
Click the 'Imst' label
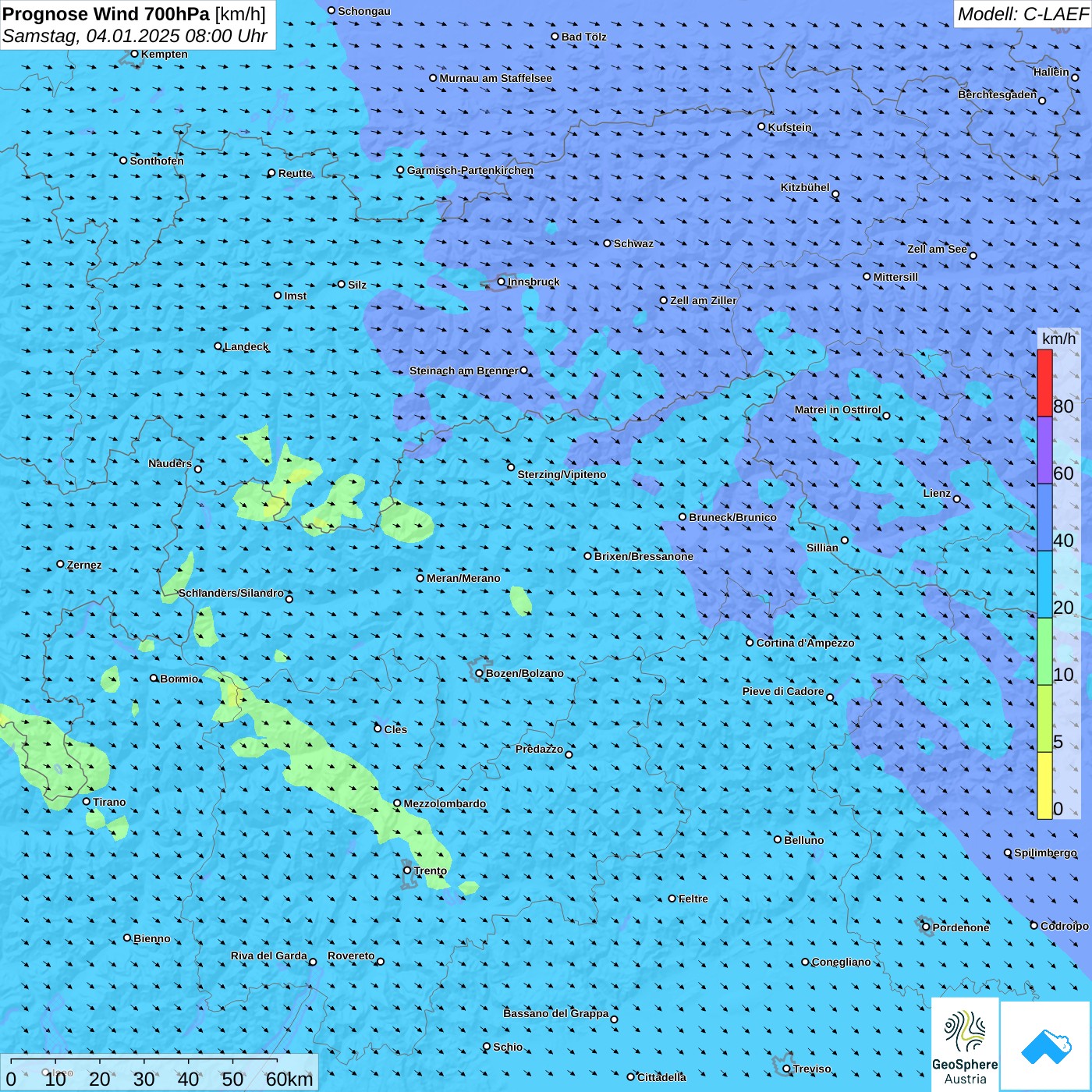tap(295, 296)
